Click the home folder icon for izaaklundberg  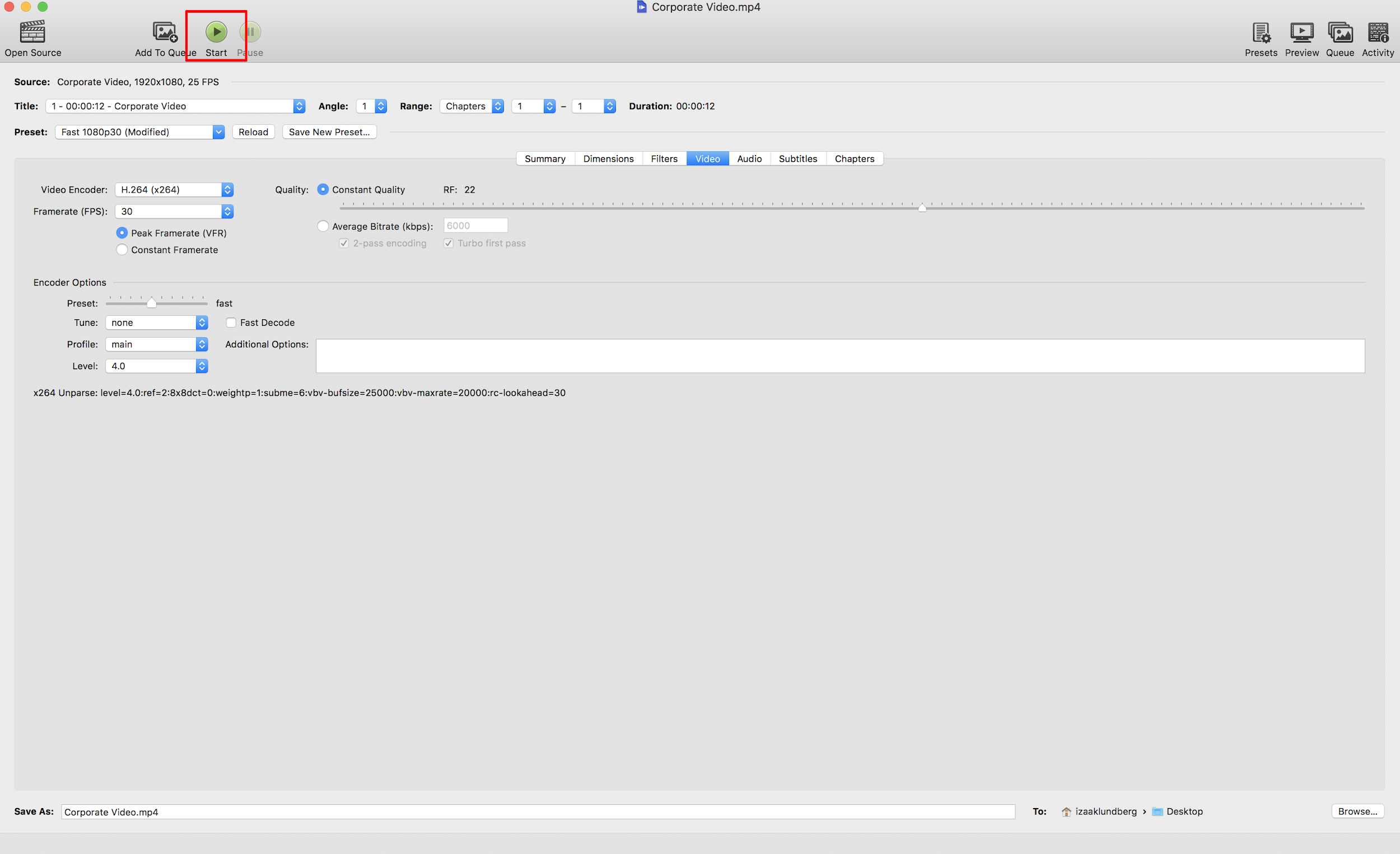(x=1066, y=811)
